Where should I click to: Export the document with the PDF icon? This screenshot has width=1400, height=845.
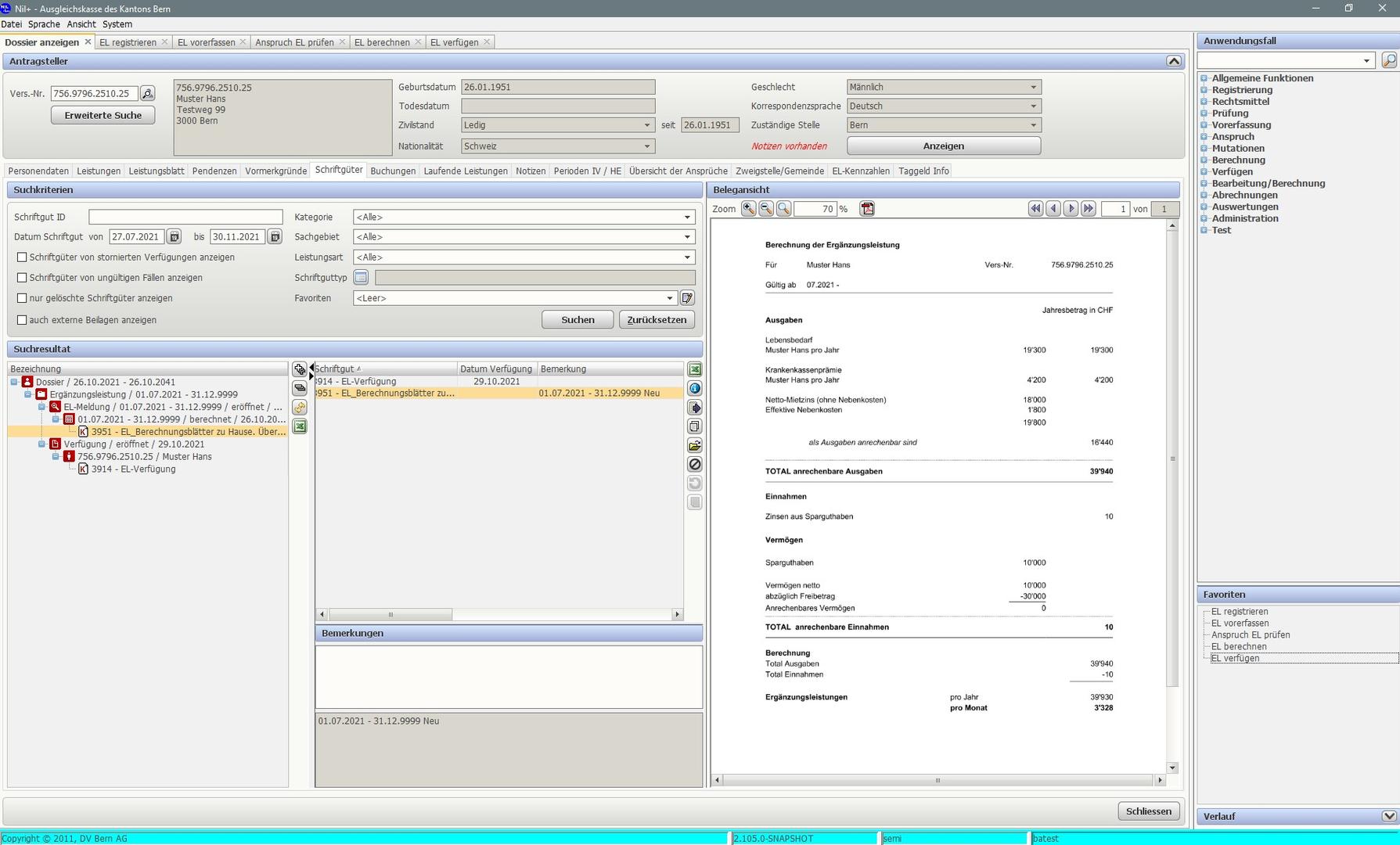(x=867, y=209)
